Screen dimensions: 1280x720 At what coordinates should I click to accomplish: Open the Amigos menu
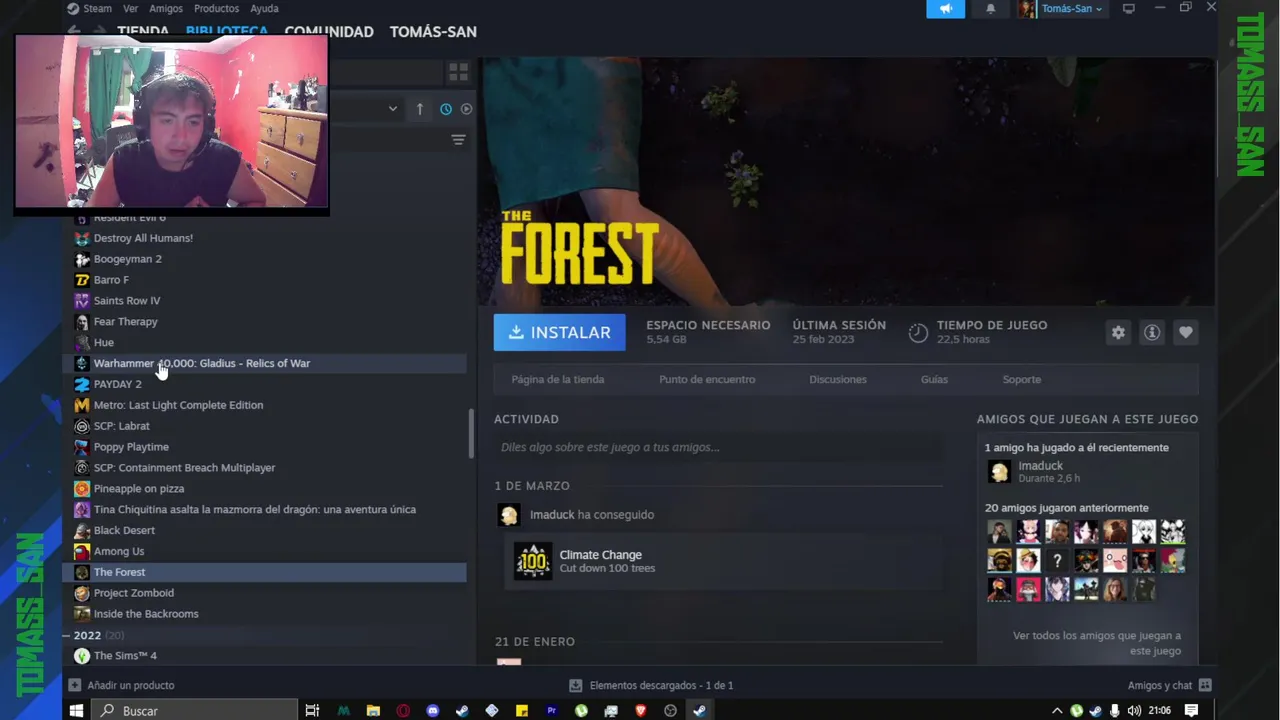tap(166, 8)
